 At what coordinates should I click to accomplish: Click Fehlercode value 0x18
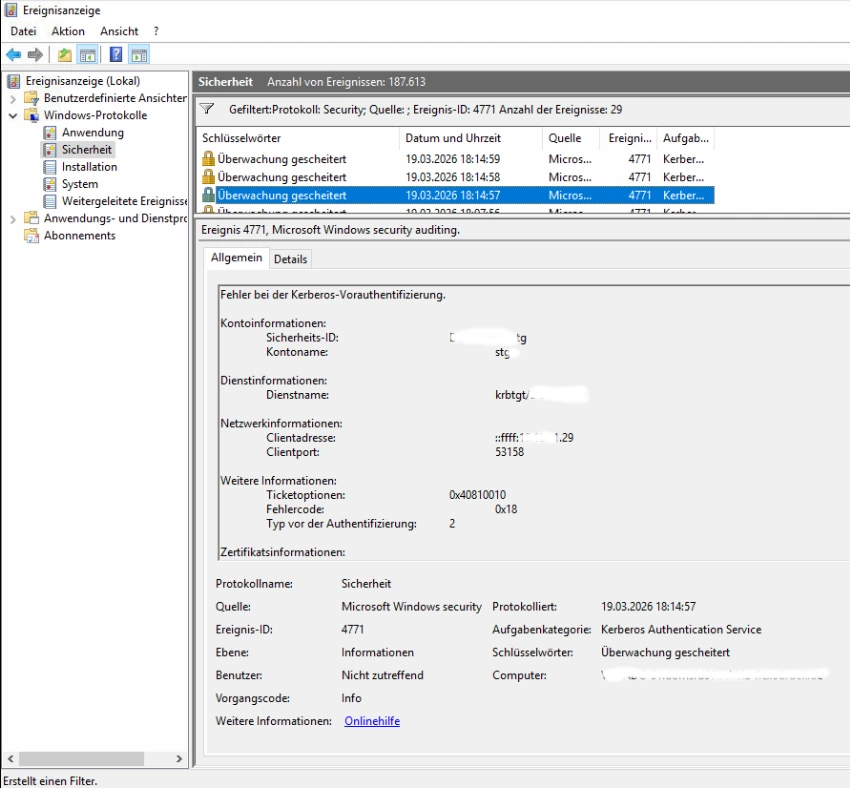click(506, 509)
